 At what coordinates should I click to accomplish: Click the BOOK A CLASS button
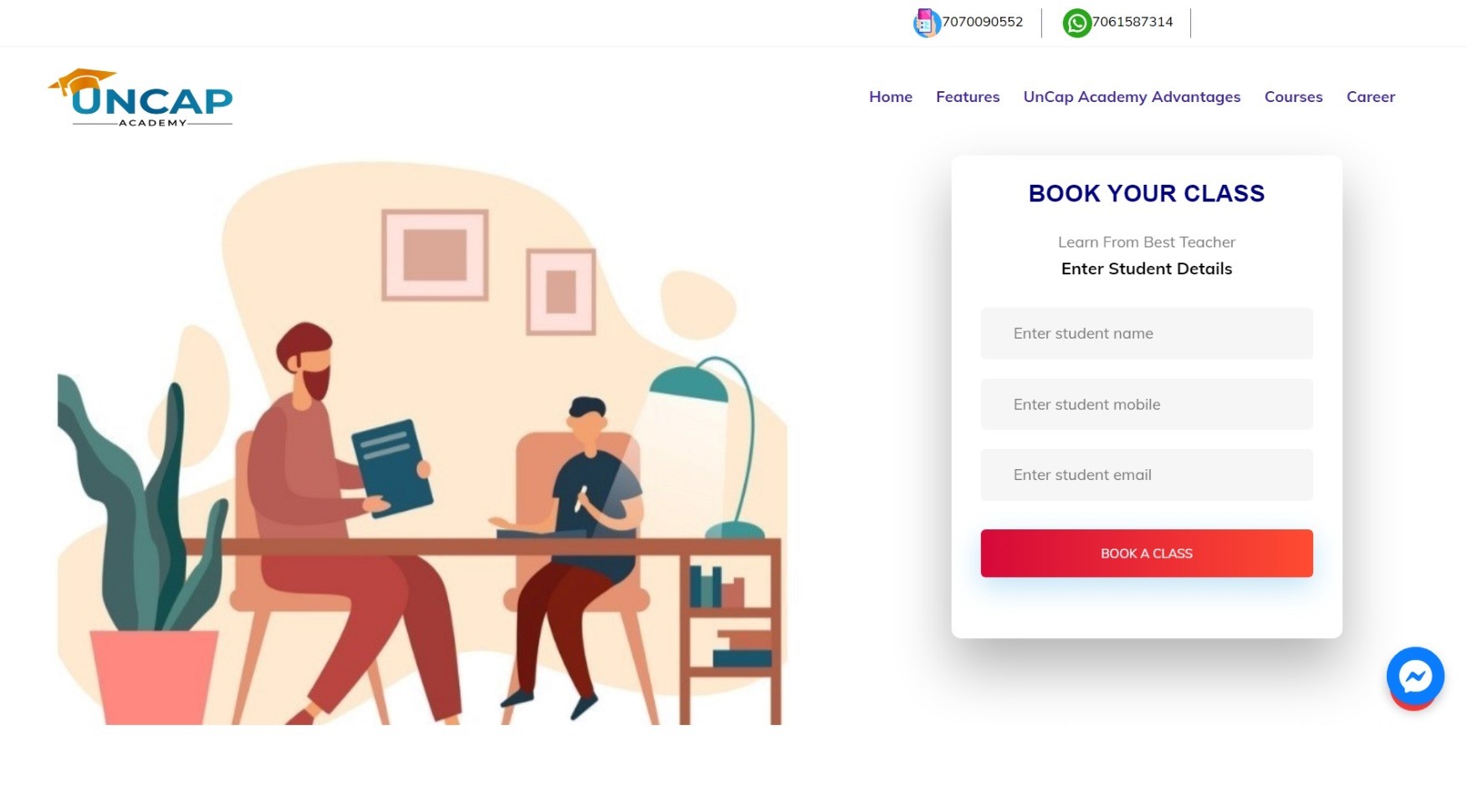[1146, 553]
